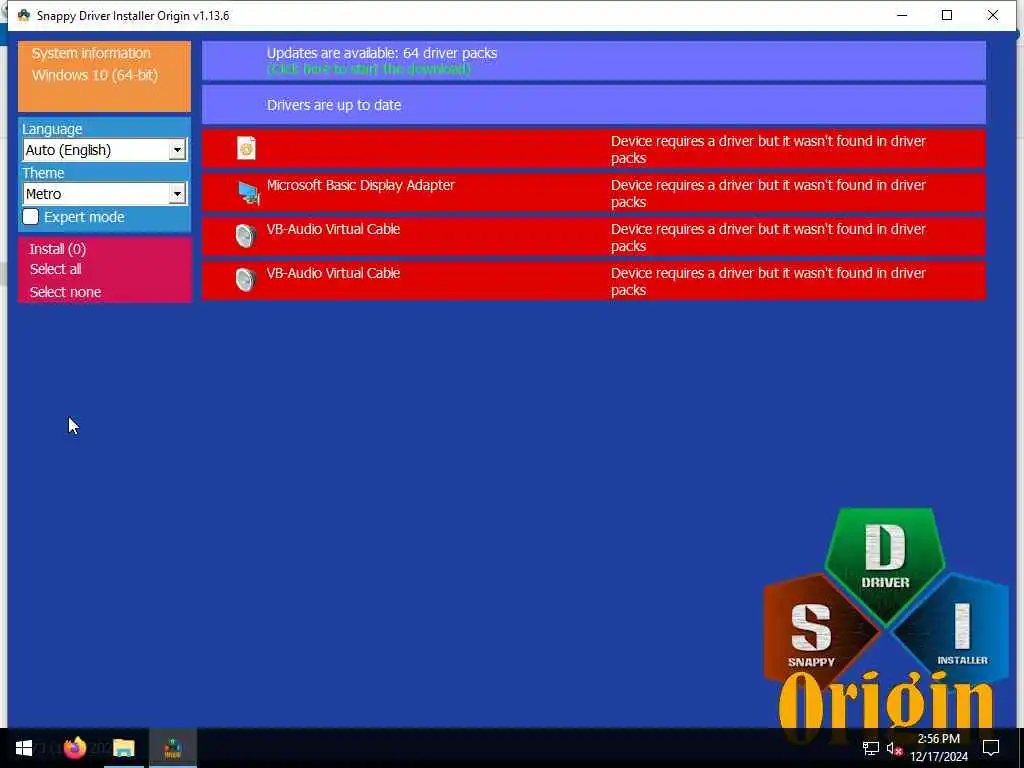Click the Snappy Driver Installer taskbar icon
1024x768 pixels.
[x=172, y=748]
